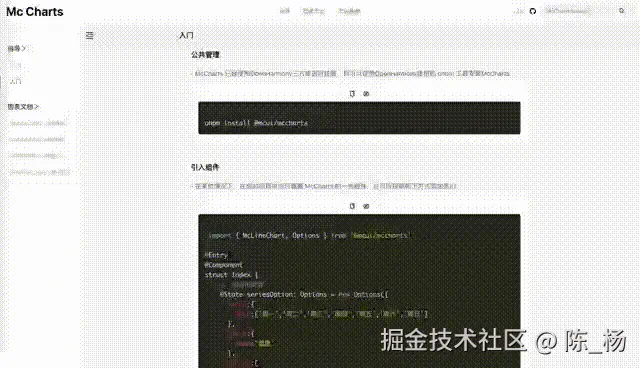The image size is (640, 368).
Task: Collapse the 图表文档 sidebar section
Action: pyautogui.click(x=23, y=106)
